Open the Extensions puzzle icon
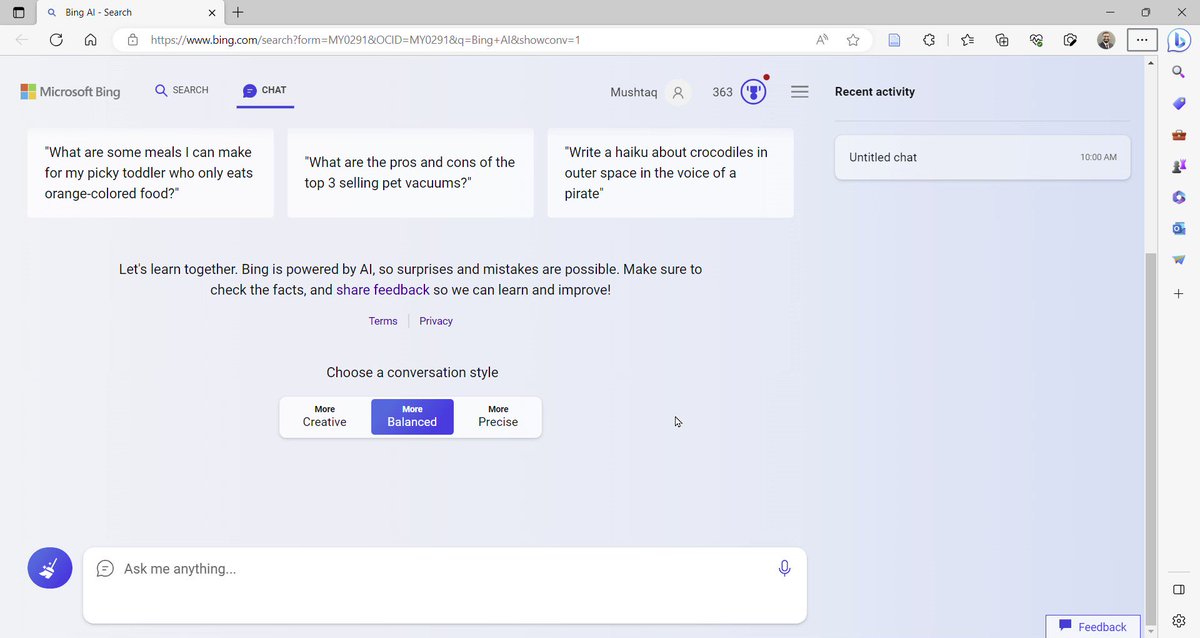 pos(929,40)
